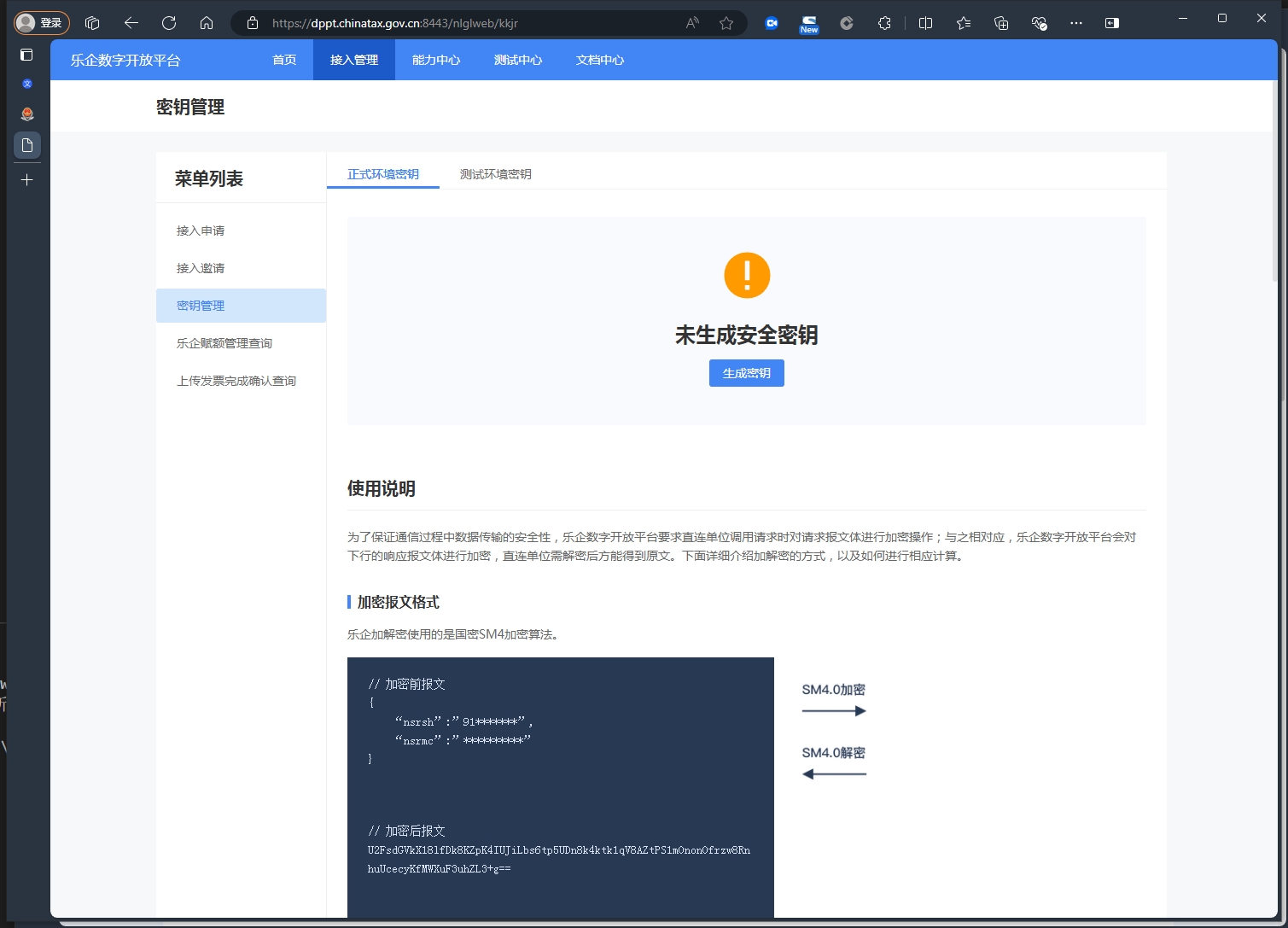Open the Extensions puzzle icon
This screenshot has height=928, width=1288.
point(884,23)
